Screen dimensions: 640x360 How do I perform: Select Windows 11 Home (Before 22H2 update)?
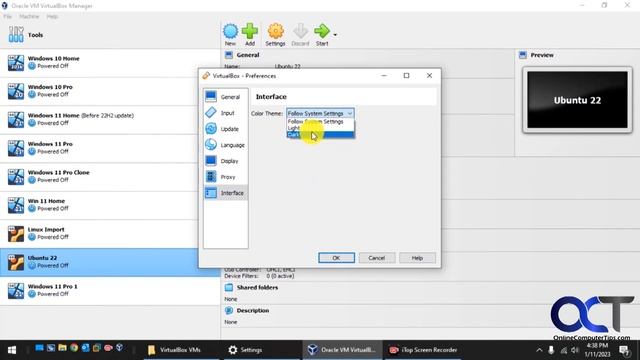pos(110,120)
